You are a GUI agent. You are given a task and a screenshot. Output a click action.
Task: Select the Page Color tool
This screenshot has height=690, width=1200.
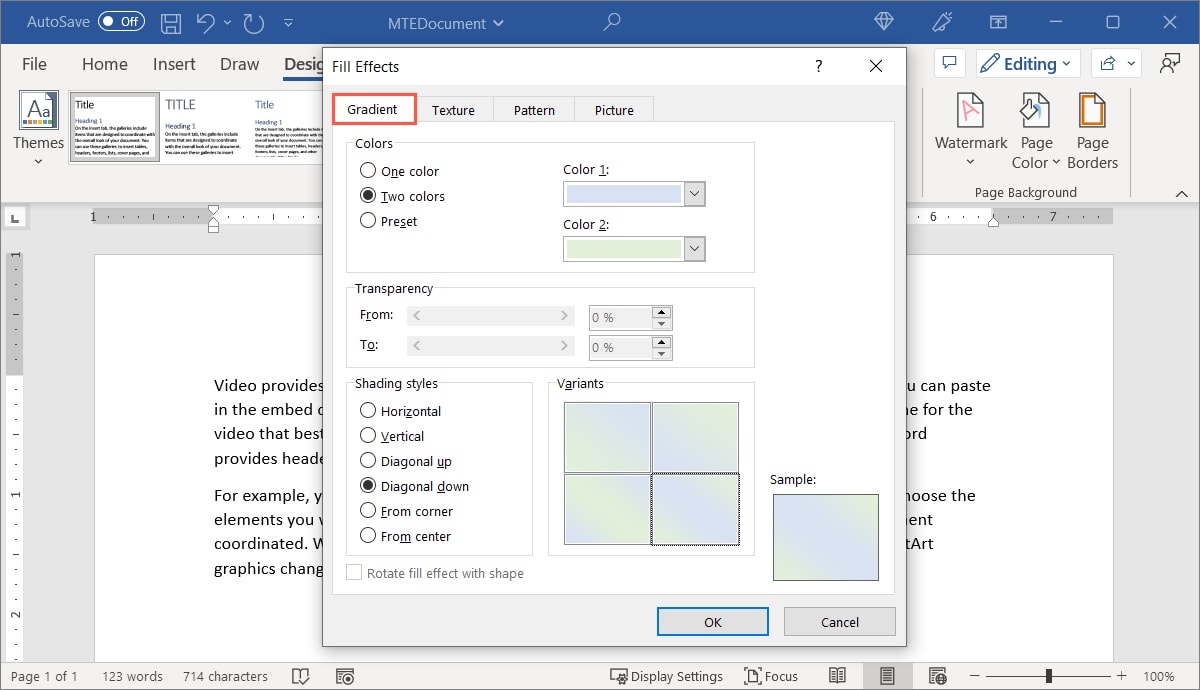point(1034,129)
